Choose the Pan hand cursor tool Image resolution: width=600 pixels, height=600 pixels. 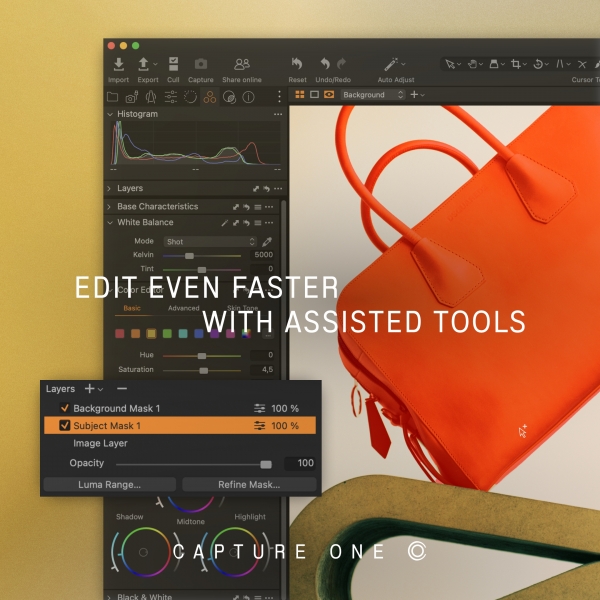pyautogui.click(x=472, y=64)
